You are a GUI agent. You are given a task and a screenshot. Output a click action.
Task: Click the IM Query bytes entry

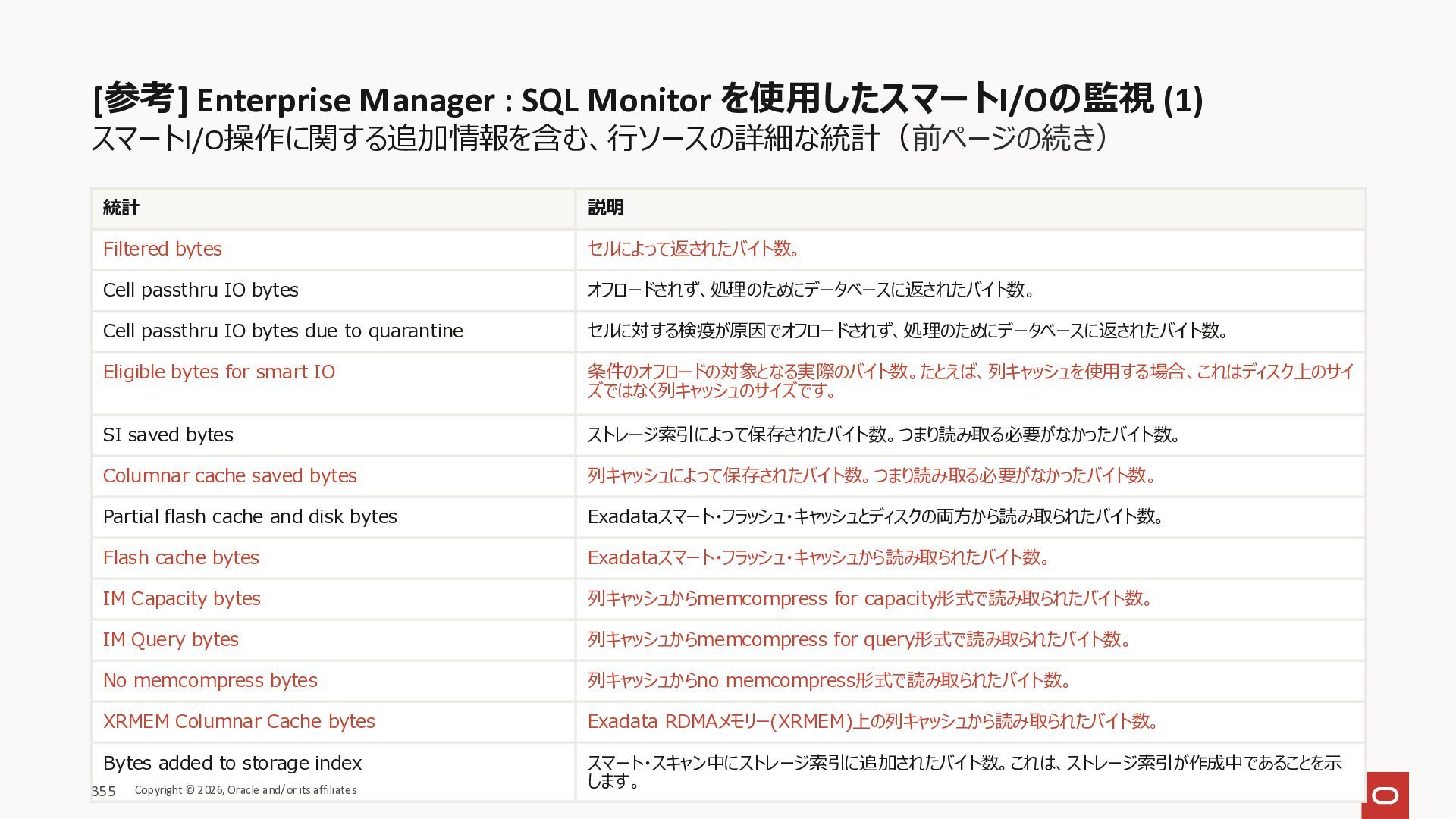coord(171,639)
